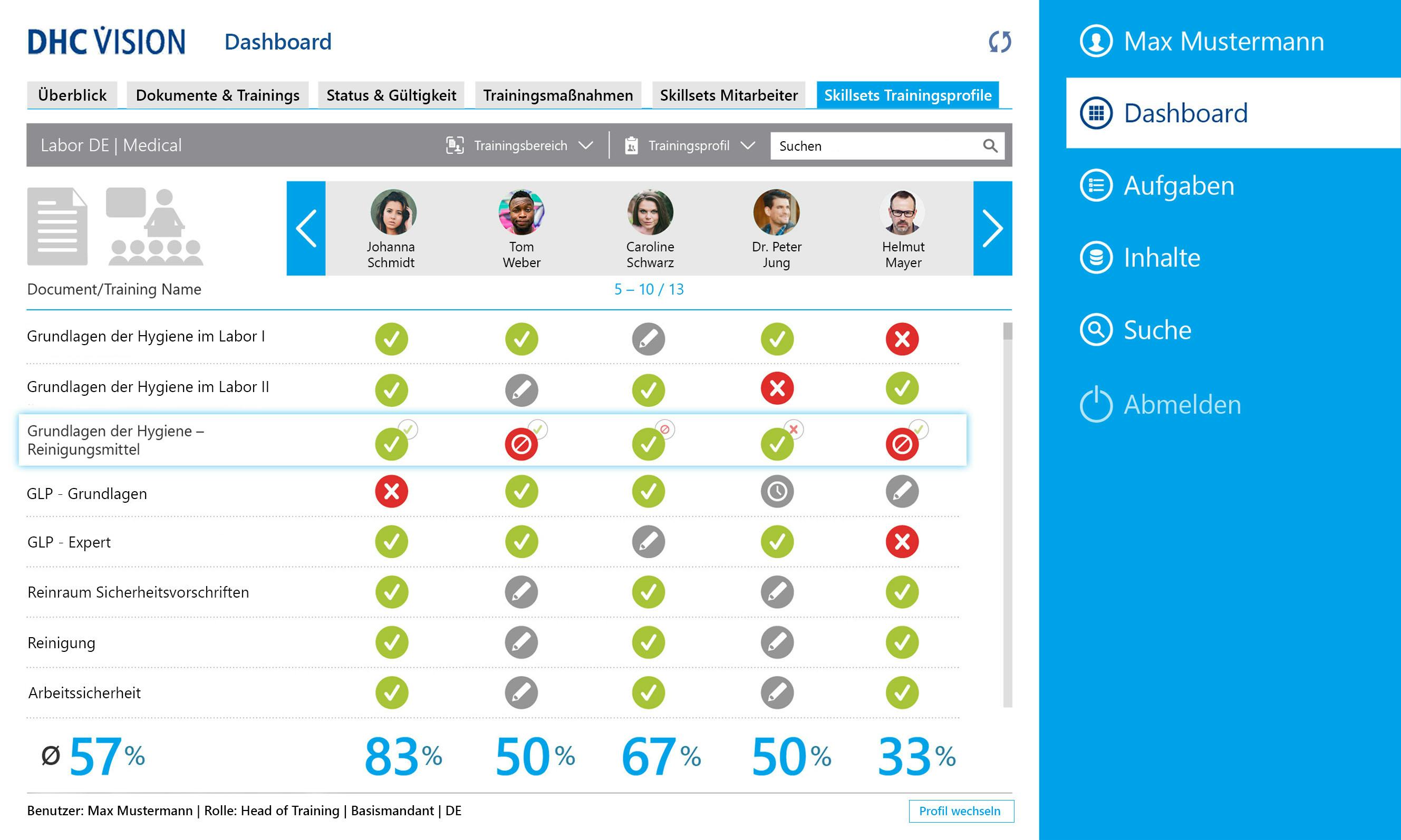Open Aufgaben from the right sidebar
Viewport: 1401px width, 840px height.
point(1178,185)
